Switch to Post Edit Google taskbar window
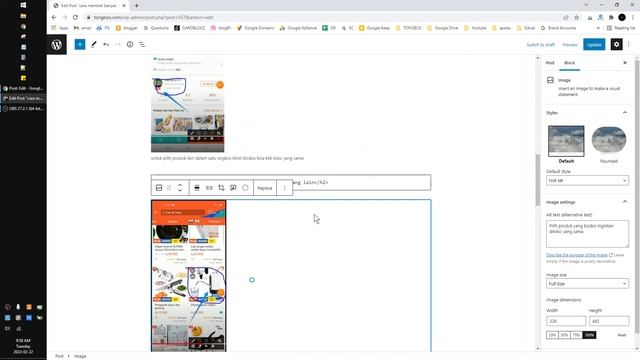 (x=23, y=88)
